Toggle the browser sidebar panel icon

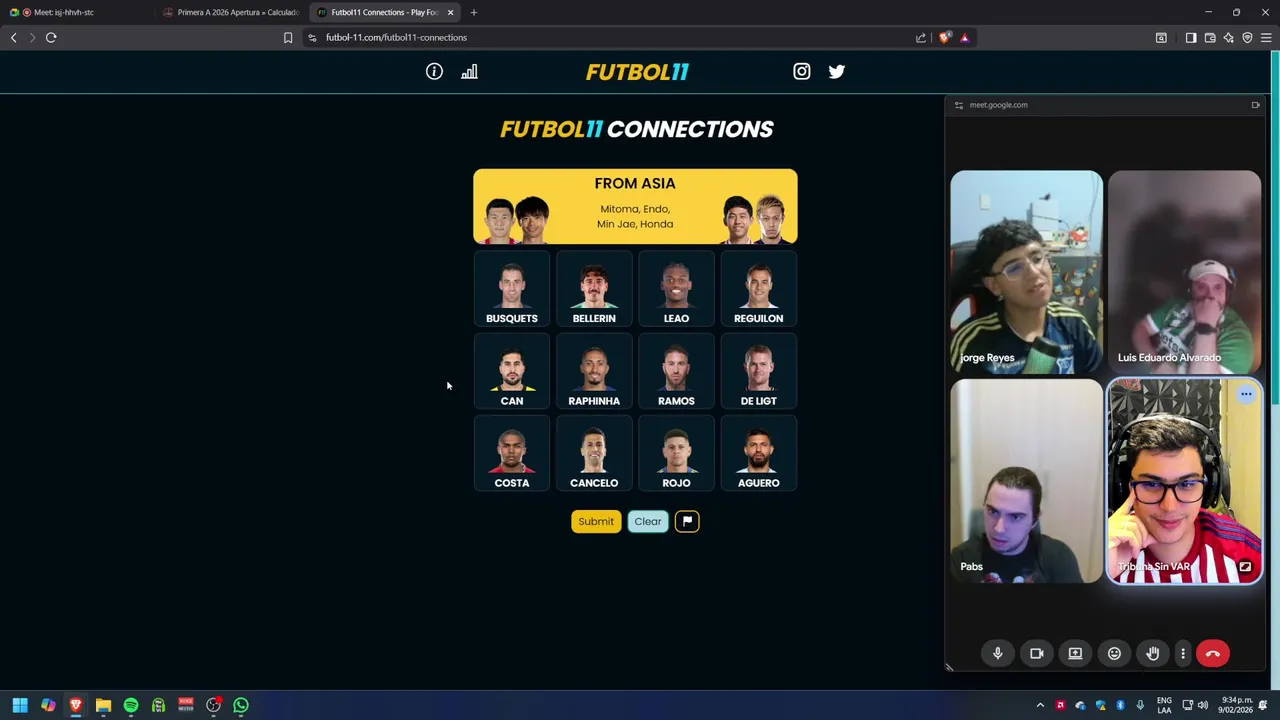(1190, 38)
